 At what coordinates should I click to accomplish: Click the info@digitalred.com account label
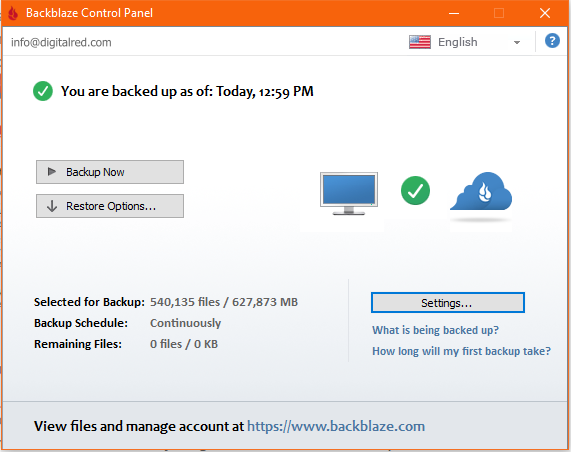coord(61,42)
